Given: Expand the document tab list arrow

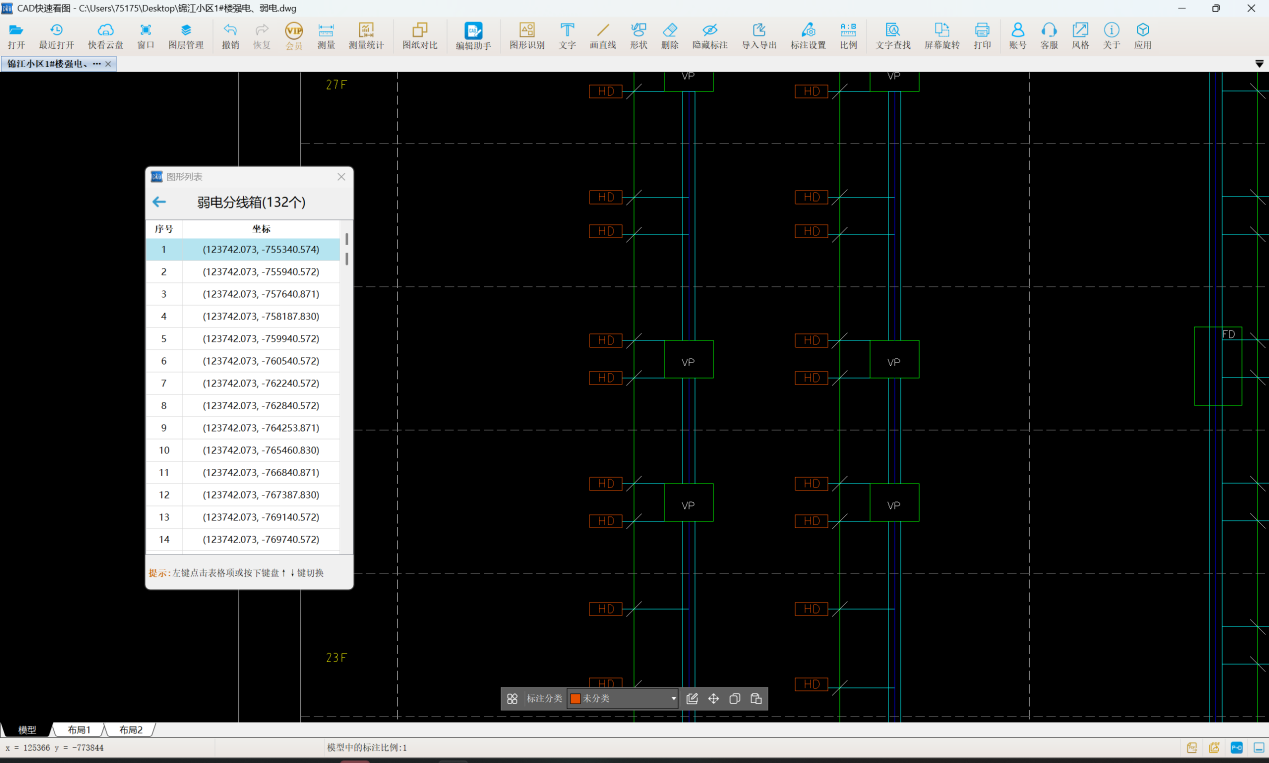Looking at the screenshot, I should [1259, 64].
